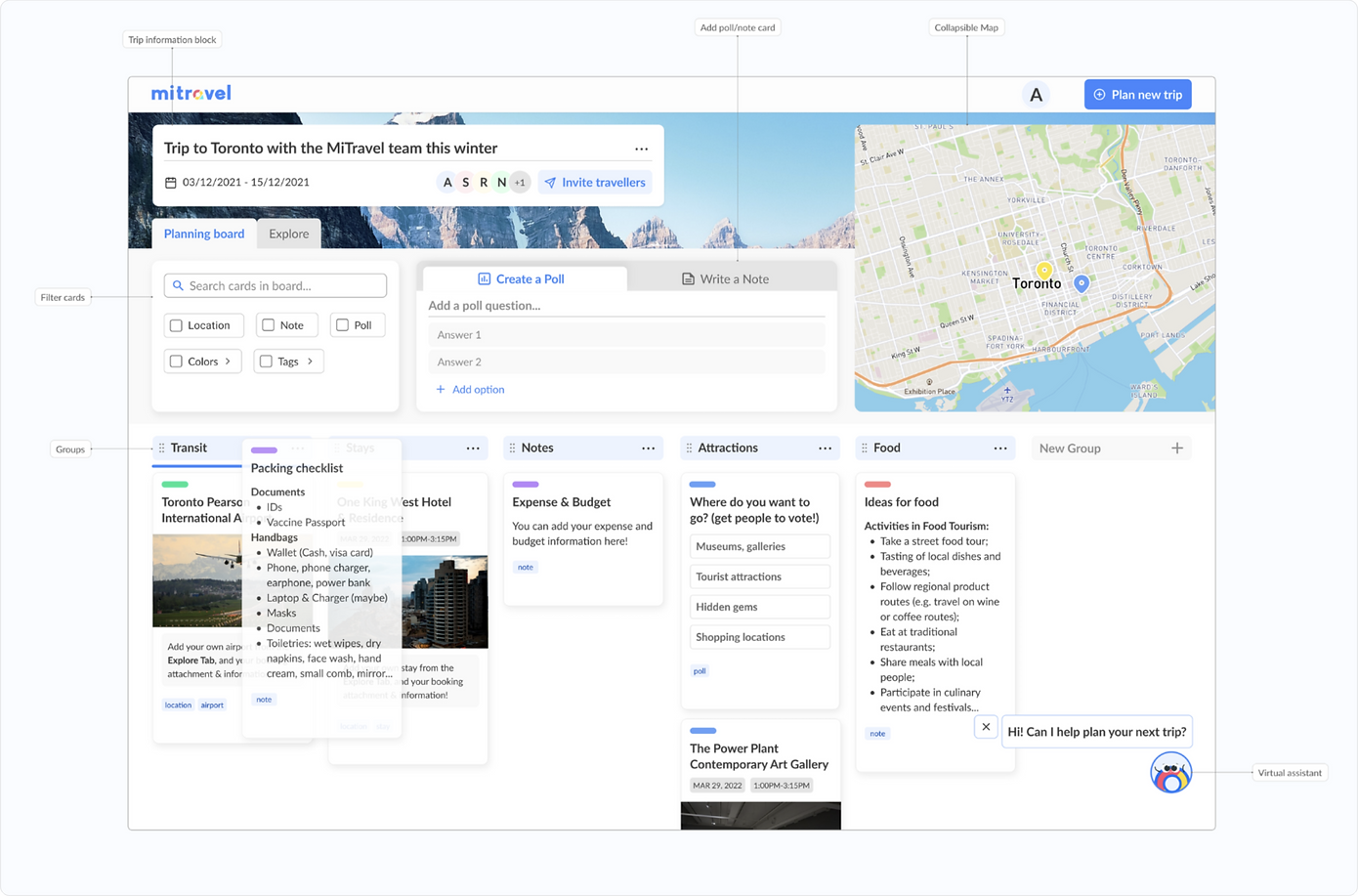This screenshot has width=1358, height=896.
Task: Open the Food group options menu
Action: click(1000, 448)
